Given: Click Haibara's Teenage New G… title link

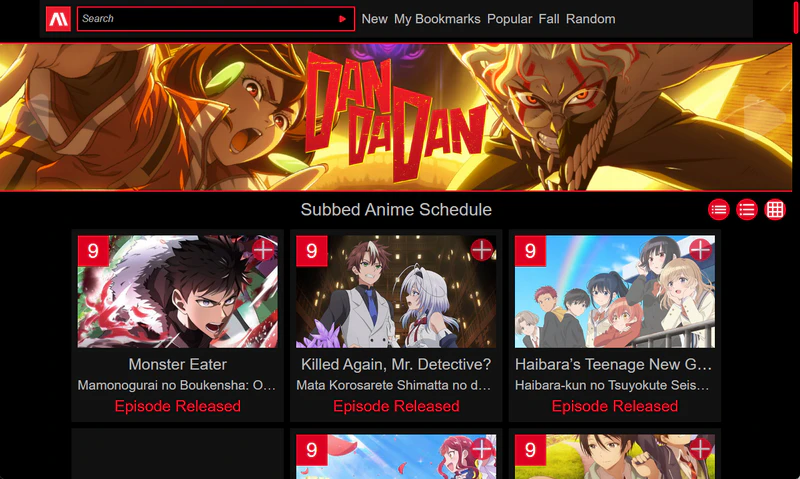Looking at the screenshot, I should tap(614, 364).
